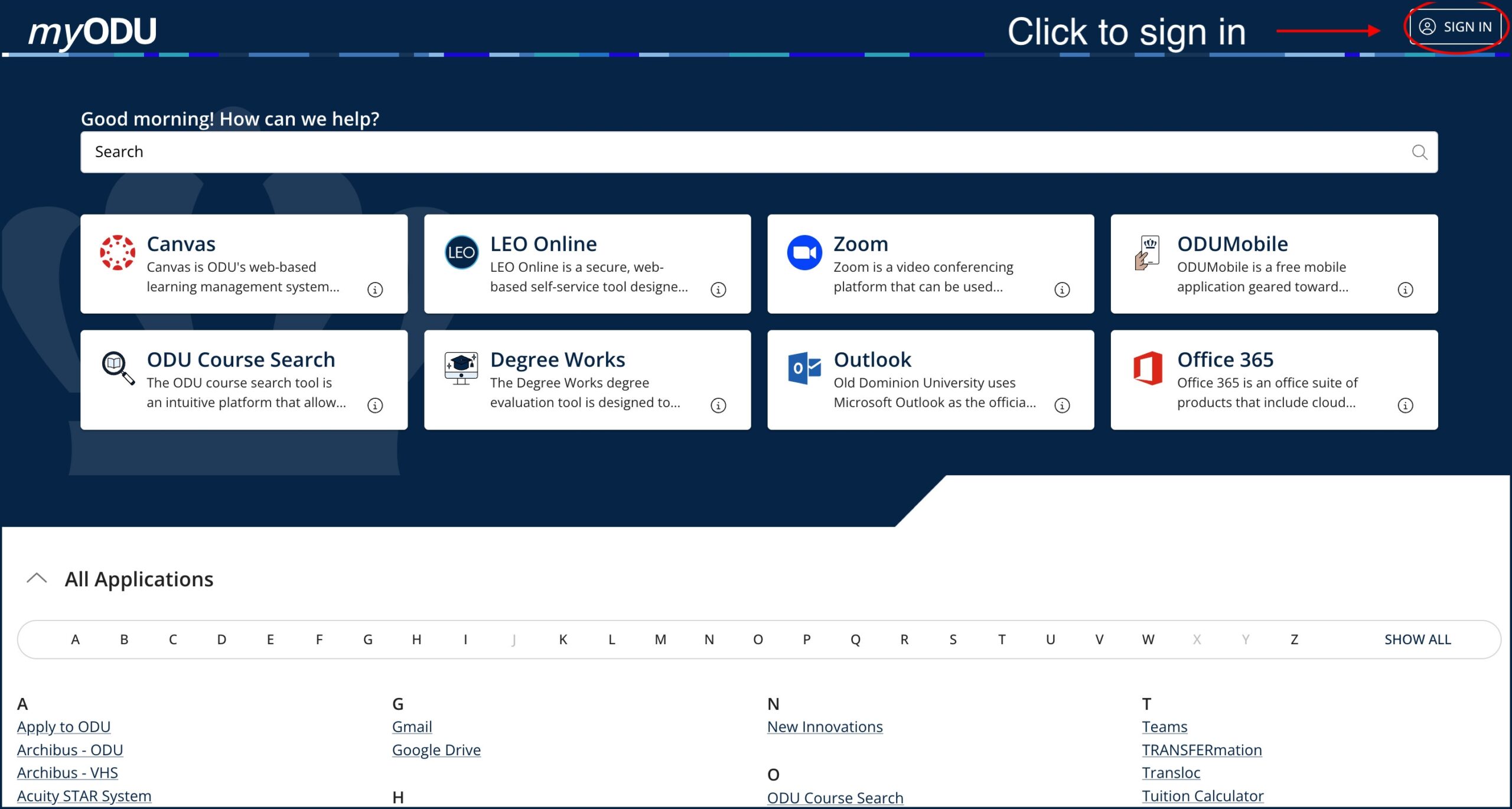
Task: Click the info icon on the Zoom card
Action: 1061,289
